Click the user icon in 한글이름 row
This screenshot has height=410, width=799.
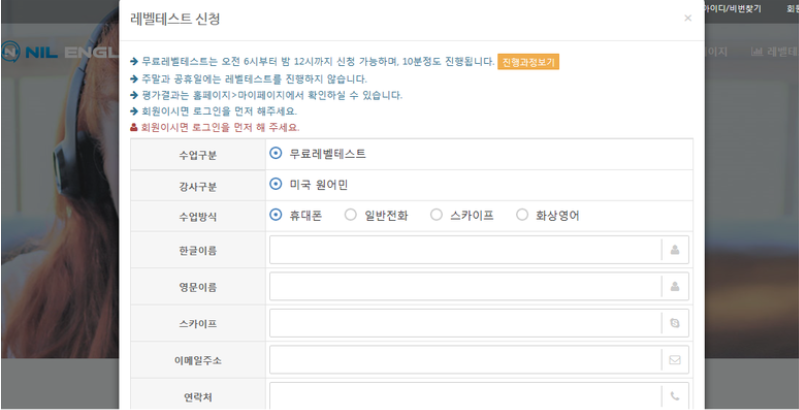[x=675, y=249]
